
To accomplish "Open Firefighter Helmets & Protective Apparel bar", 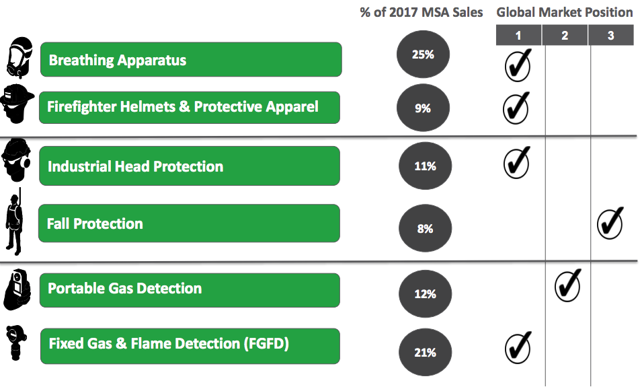I will tap(189, 107).
